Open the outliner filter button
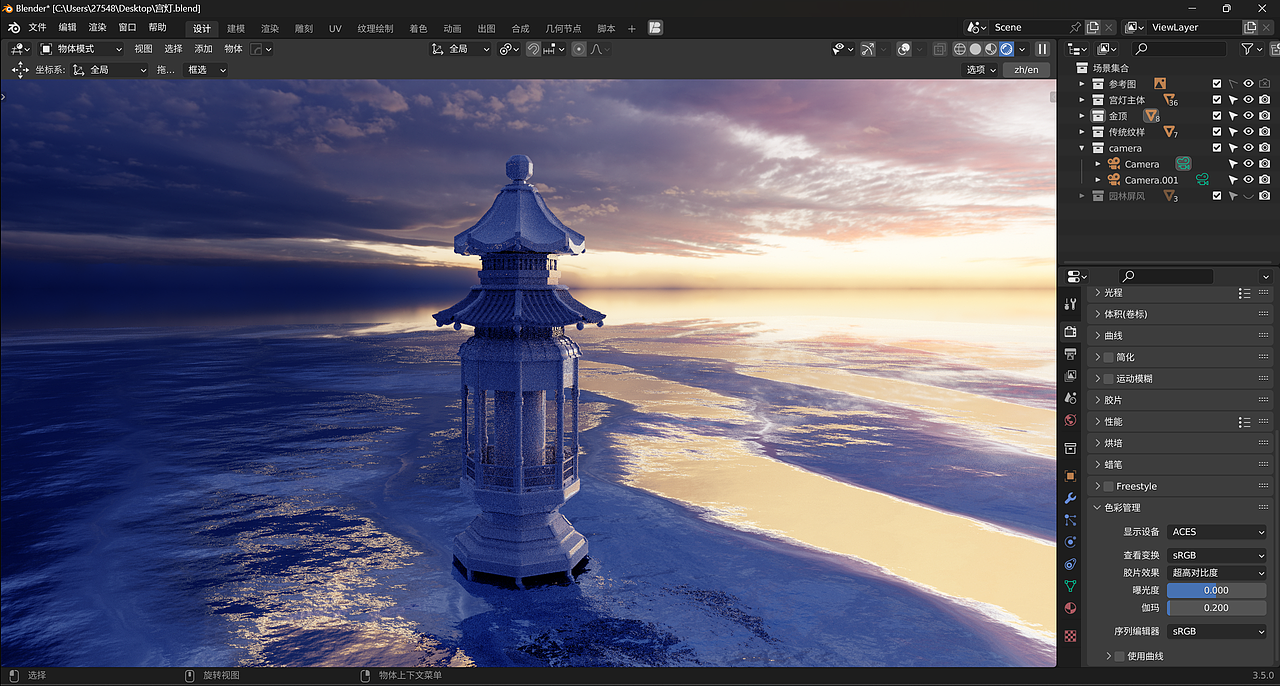This screenshot has width=1280, height=686. [1252, 49]
